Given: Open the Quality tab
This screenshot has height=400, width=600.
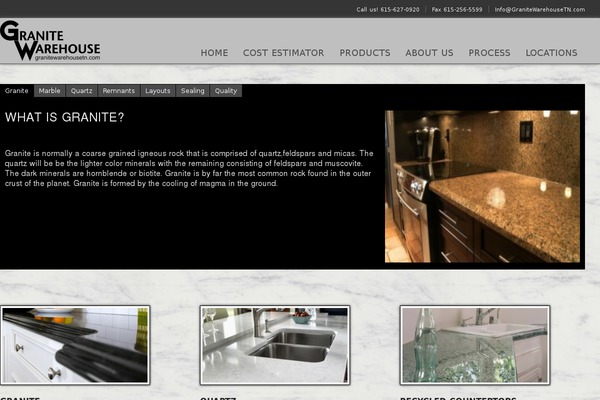Looking at the screenshot, I should [226, 91].
